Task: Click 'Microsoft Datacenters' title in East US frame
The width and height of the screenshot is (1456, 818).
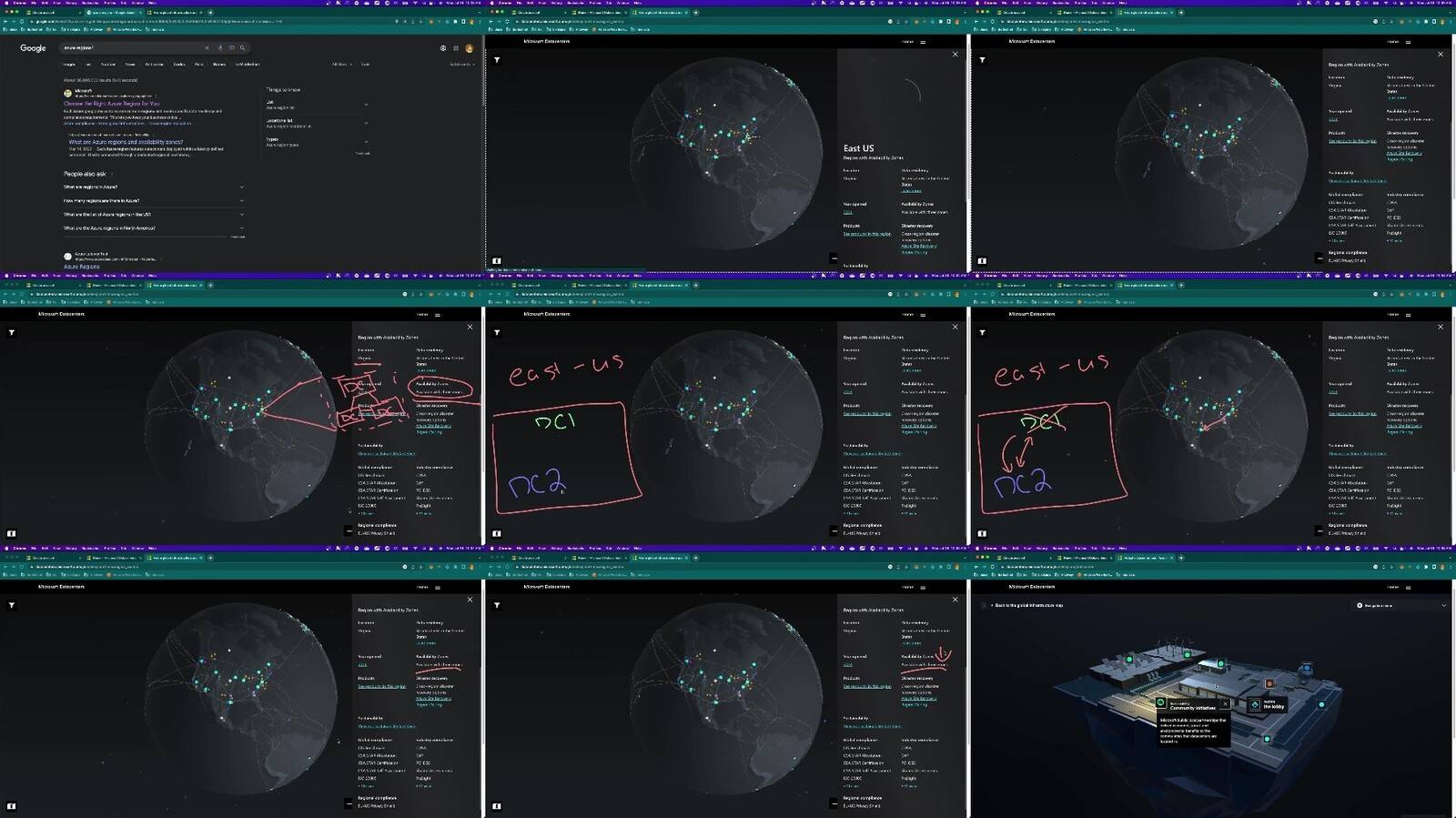Action: pos(546,42)
